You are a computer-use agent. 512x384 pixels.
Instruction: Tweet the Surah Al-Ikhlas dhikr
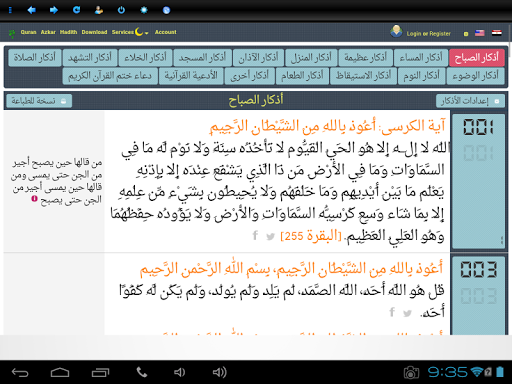pyautogui.click(x=407, y=313)
